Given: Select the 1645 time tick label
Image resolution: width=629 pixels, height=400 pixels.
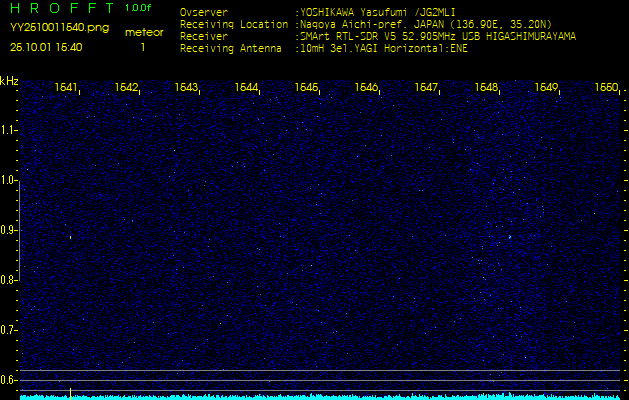Looking at the screenshot, I should coord(307,88).
